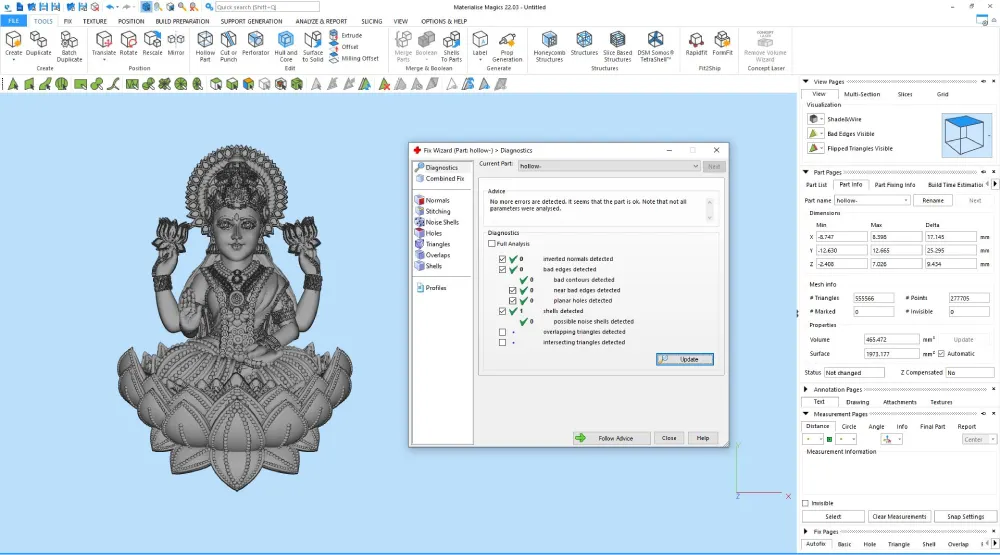Toggle the Full Analysis checkbox
This screenshot has height=555, width=1000.
(x=492, y=244)
